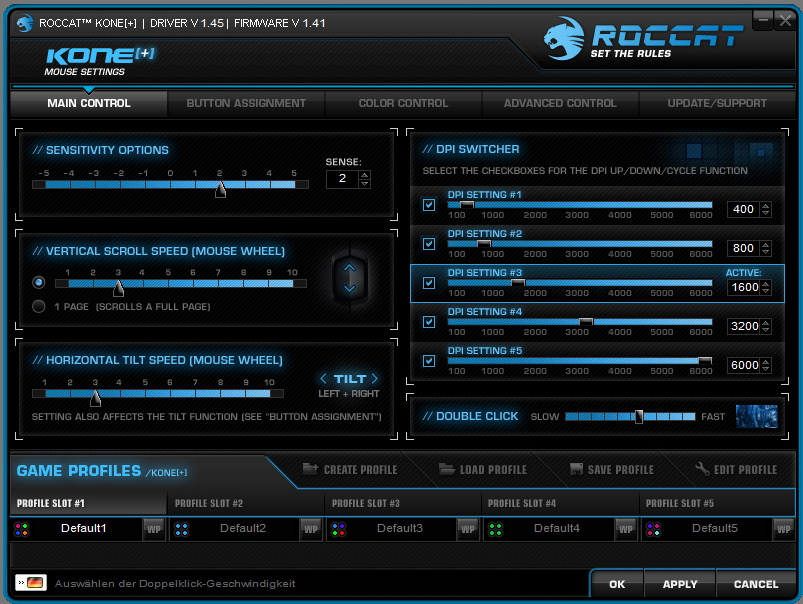Screen dimensions: 803x604
Task: Click the Load Profile folder icon
Action: pyautogui.click(x=447, y=469)
